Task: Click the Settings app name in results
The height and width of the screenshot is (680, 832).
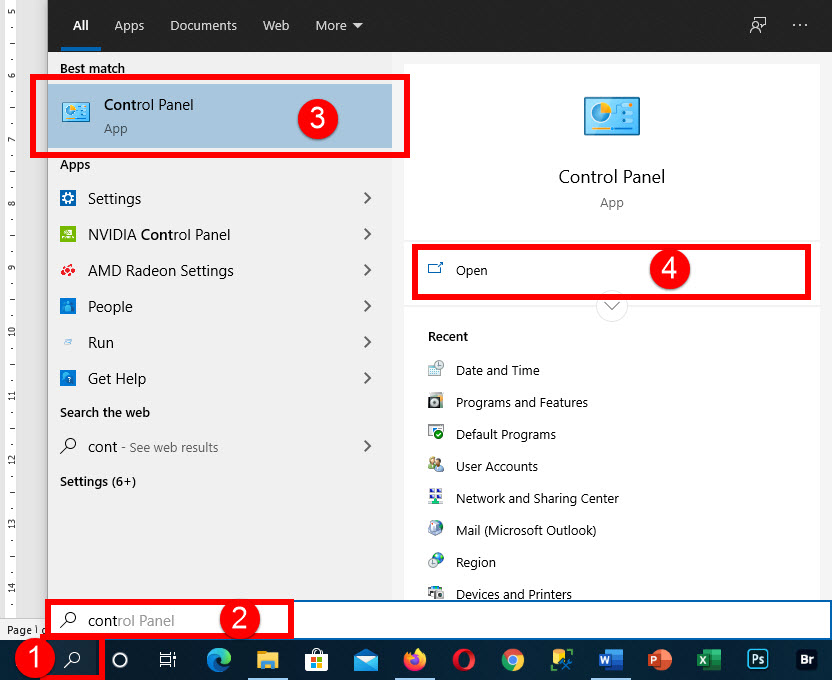Action: [115, 198]
